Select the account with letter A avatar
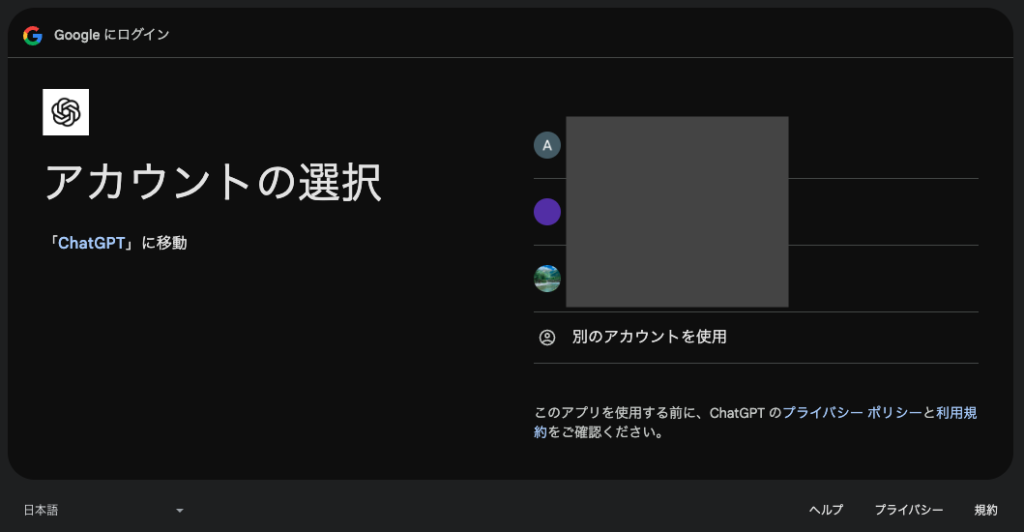Image resolution: width=1024 pixels, height=532 pixels. [x=756, y=146]
